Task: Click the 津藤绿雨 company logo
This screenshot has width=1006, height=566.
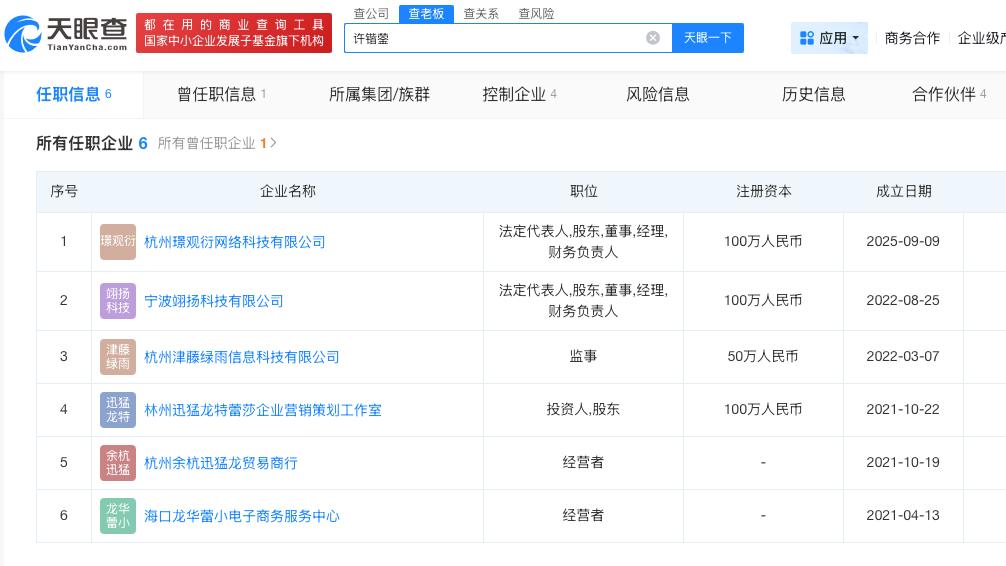Action: [118, 357]
